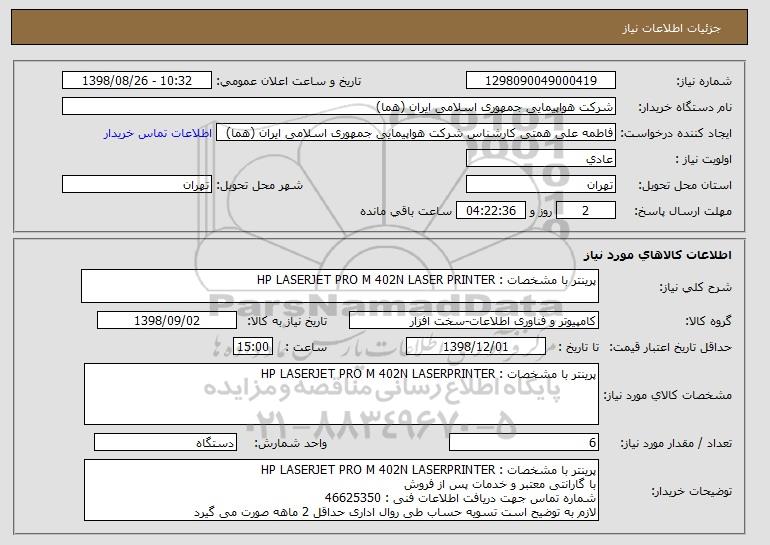Screen dimensions: 770x545
Task: Click the contact number 46625350 text
Action: point(353,498)
